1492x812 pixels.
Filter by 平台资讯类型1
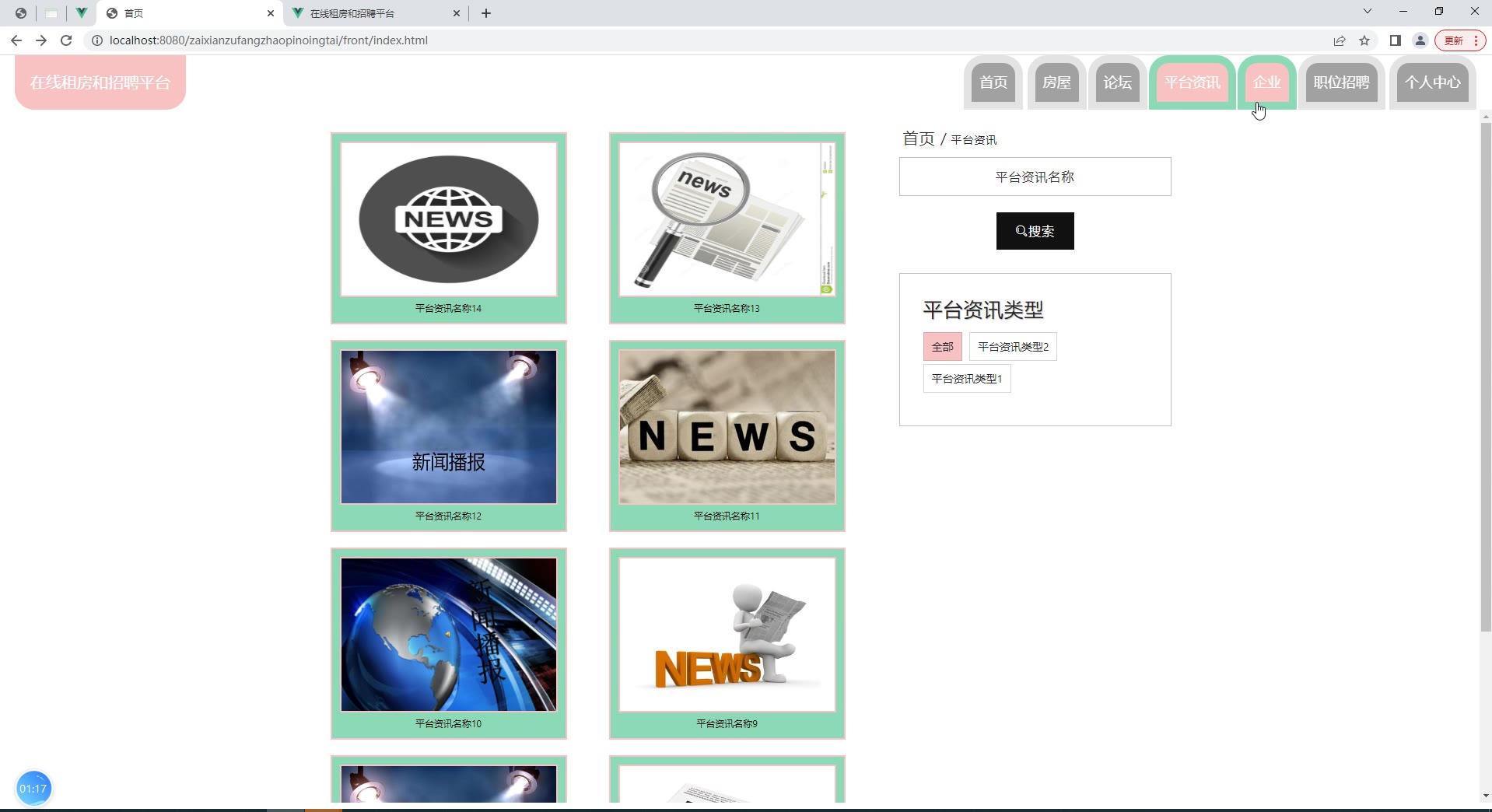(x=967, y=379)
